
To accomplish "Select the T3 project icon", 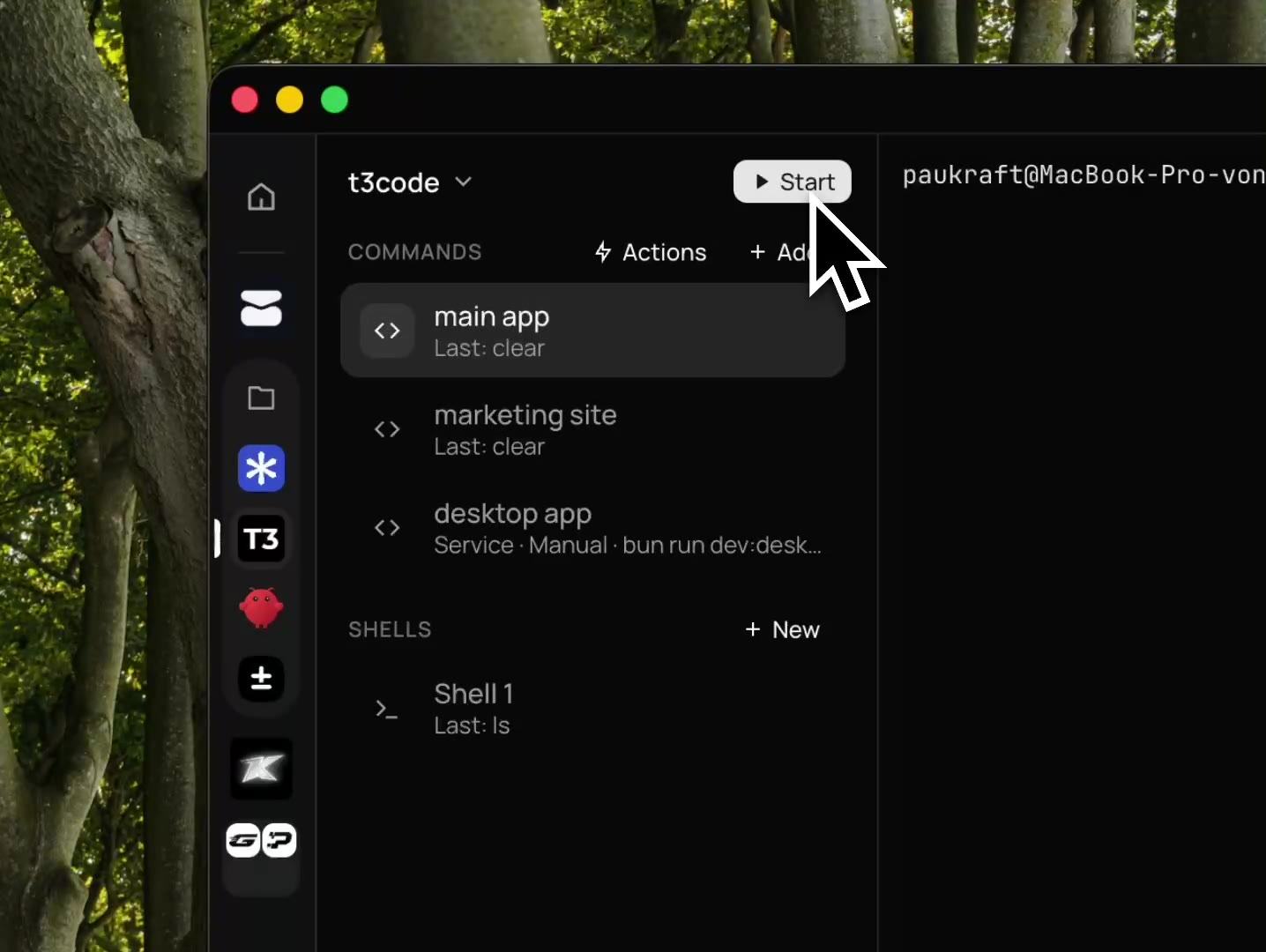I will point(261,539).
